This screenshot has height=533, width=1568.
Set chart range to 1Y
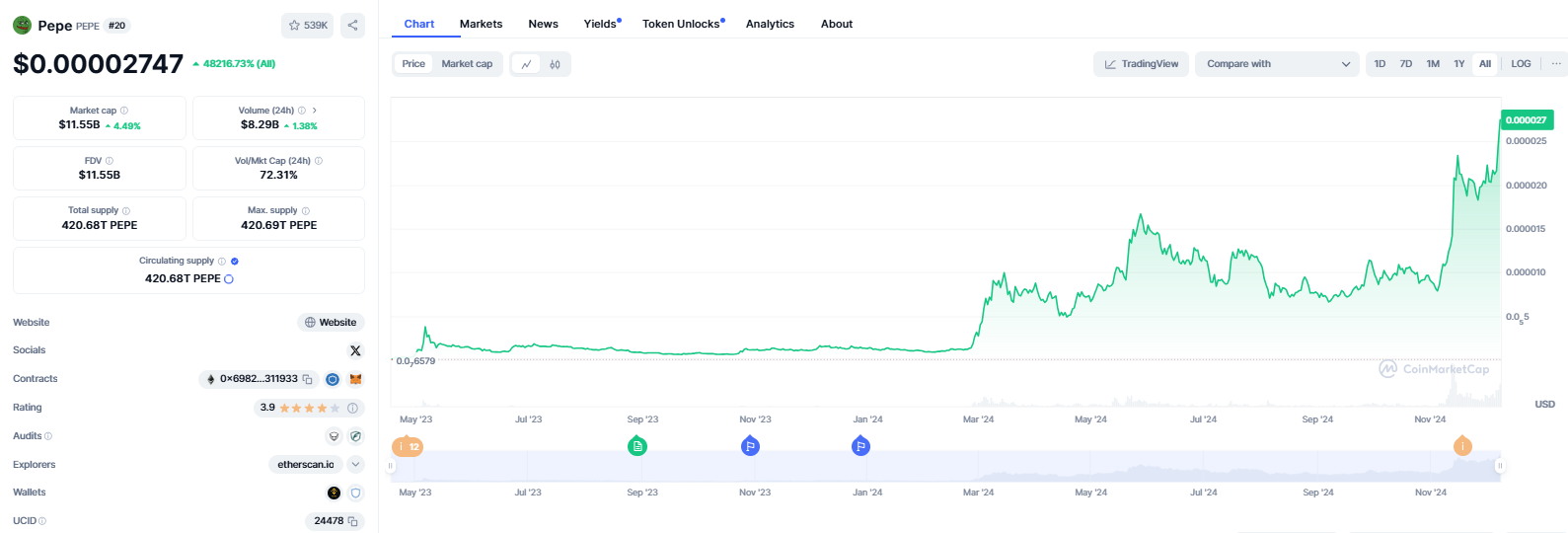1458,64
